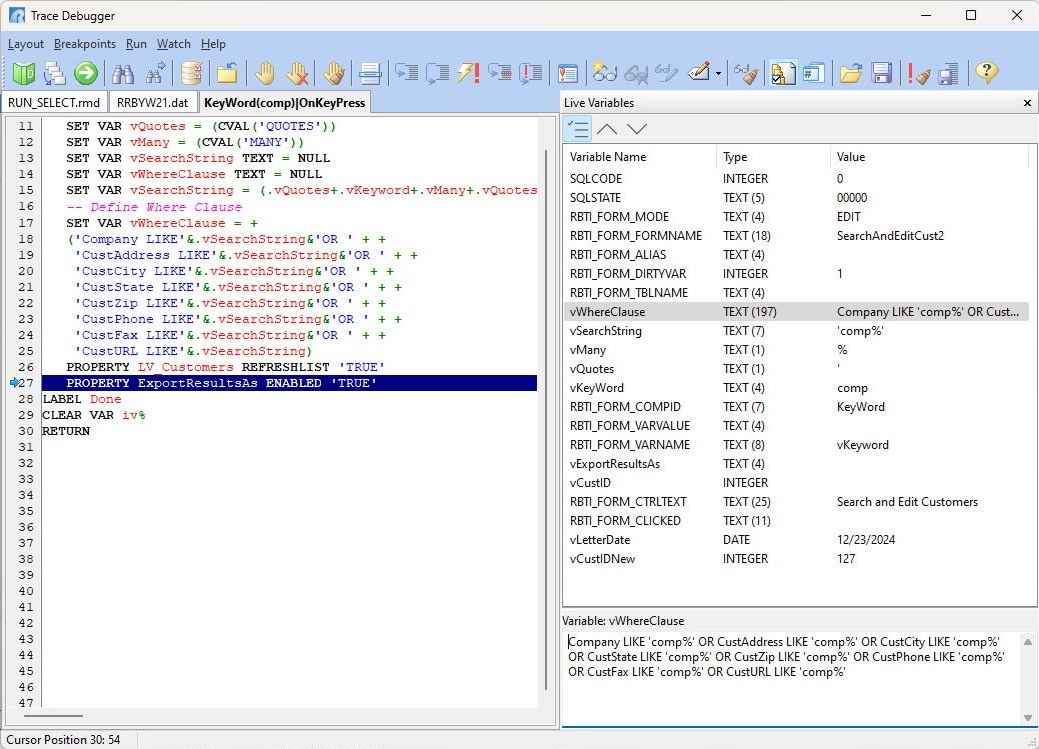
Task: Select the KeyWord(comp)|OnKeyPress tab
Action: point(285,103)
